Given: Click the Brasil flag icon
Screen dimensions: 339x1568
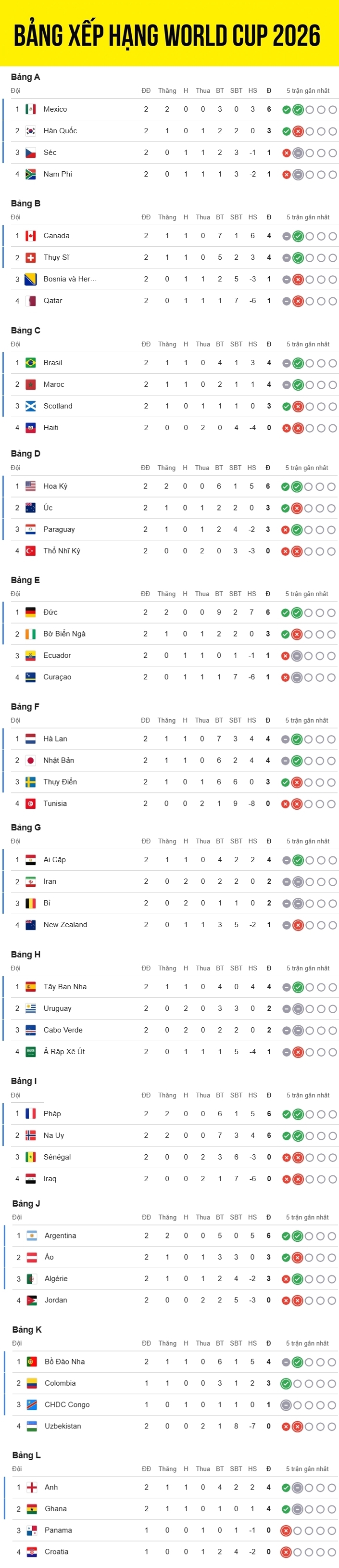Looking at the screenshot, I should [x=30, y=363].
